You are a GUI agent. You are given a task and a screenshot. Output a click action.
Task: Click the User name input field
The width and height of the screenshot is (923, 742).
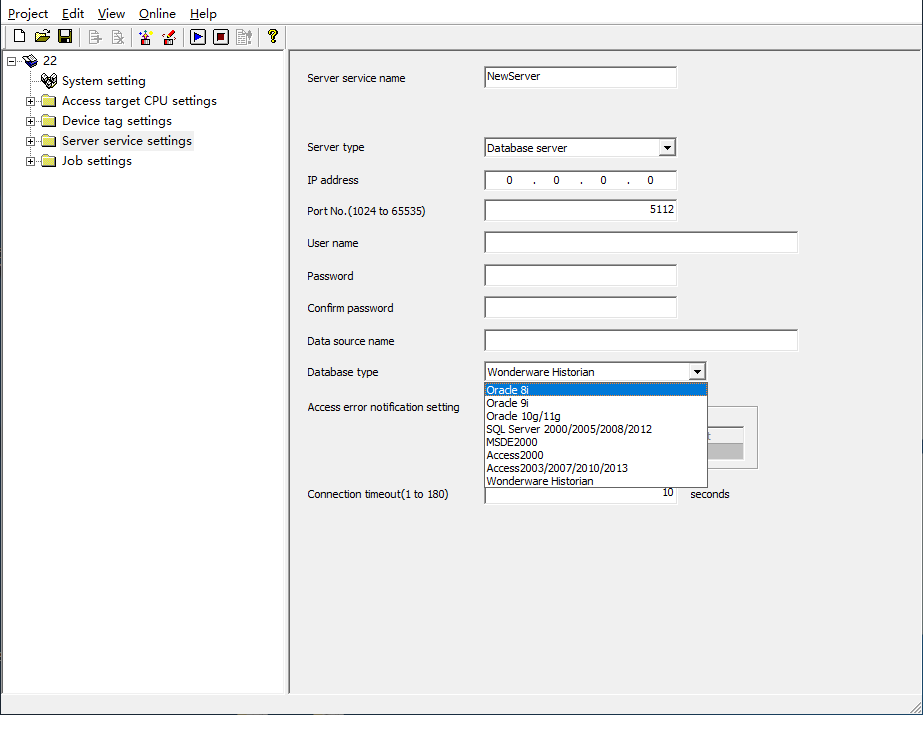(x=640, y=243)
